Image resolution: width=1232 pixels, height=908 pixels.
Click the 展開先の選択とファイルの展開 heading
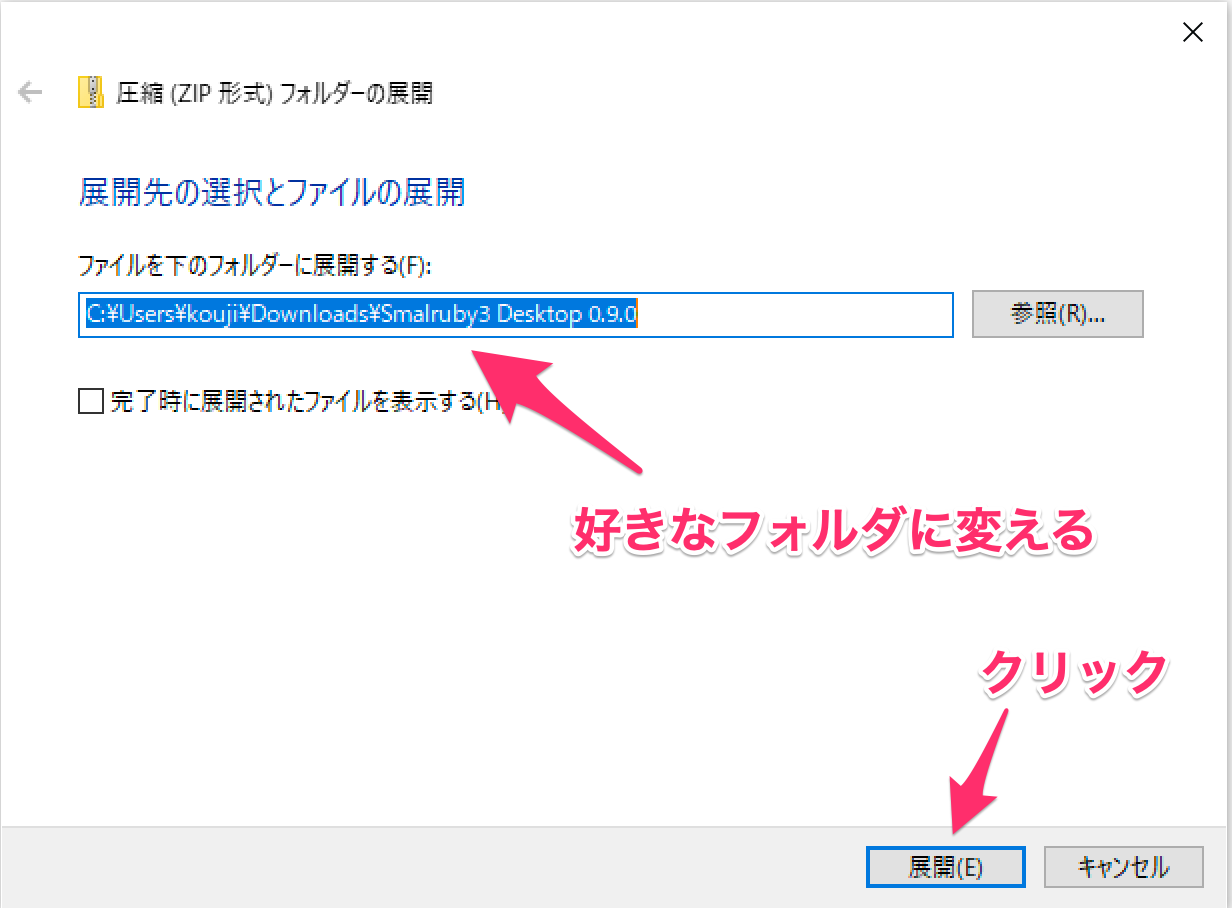pyautogui.click(x=272, y=192)
